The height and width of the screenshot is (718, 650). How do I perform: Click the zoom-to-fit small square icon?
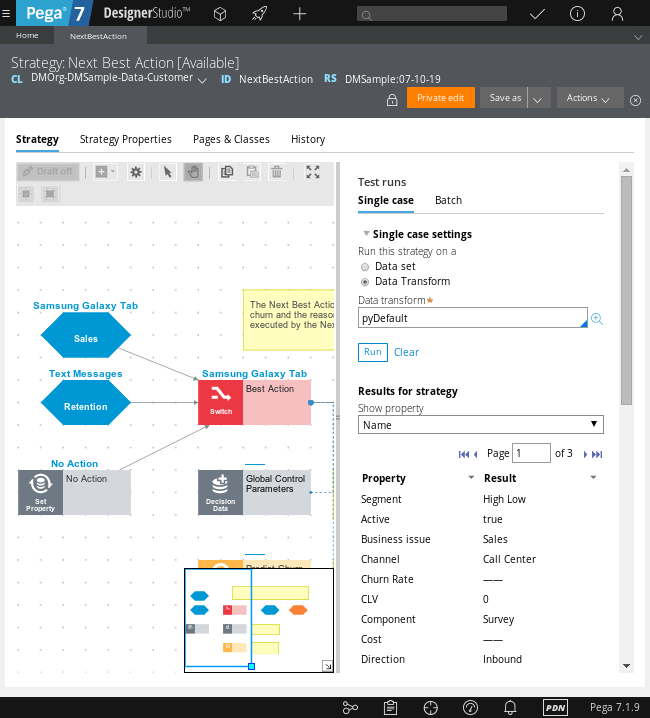click(x=26, y=194)
